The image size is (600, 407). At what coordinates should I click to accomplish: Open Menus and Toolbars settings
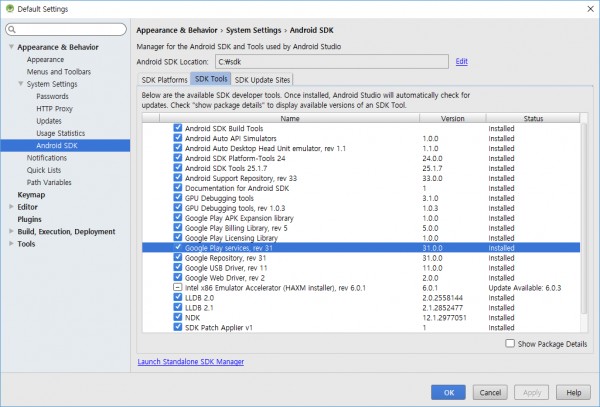tap(59, 72)
